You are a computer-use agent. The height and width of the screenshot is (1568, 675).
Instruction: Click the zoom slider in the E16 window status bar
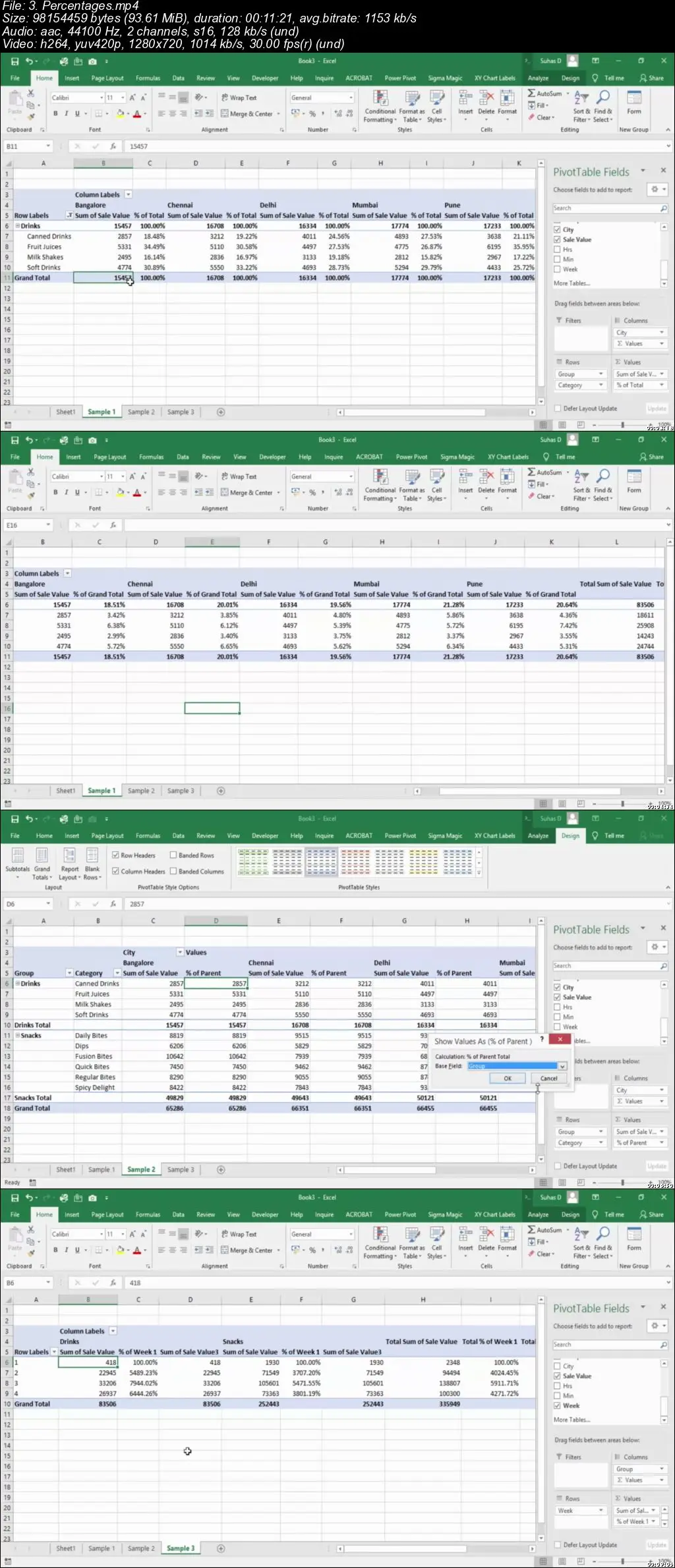(x=622, y=804)
